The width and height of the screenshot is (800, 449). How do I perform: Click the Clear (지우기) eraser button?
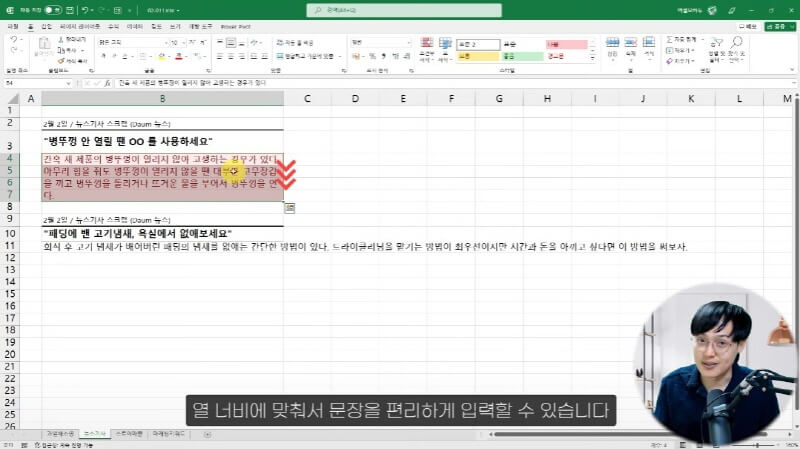681,61
